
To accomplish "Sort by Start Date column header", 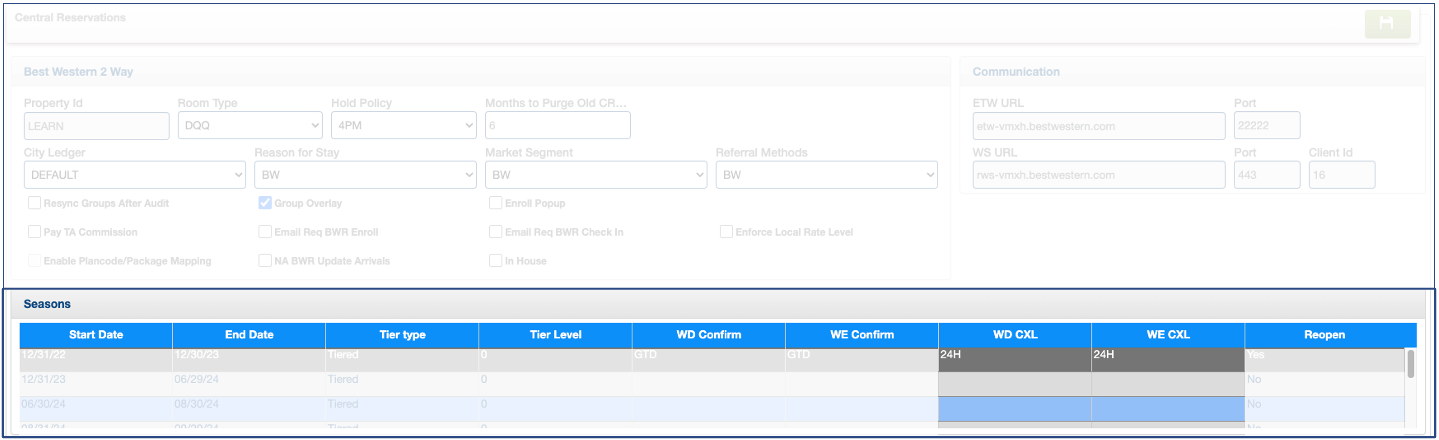I will pyautogui.click(x=96, y=335).
